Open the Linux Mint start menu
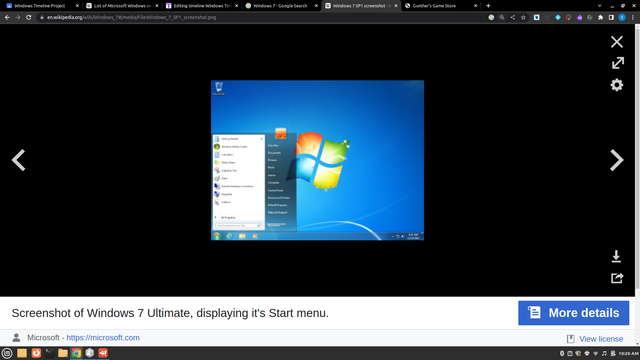 pos(7,353)
